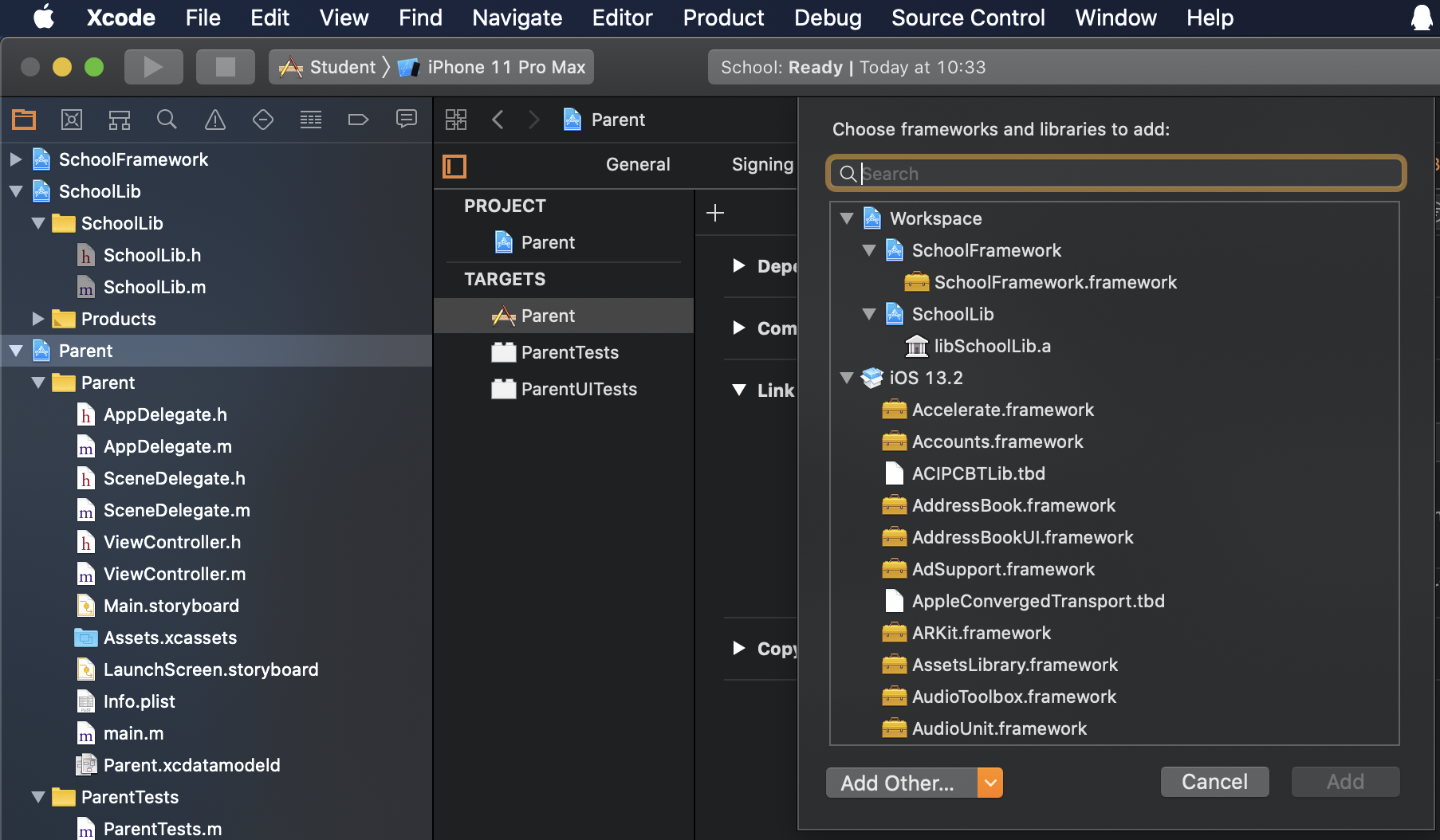
Task: Collapse the ParentTests folder
Action: tap(37, 797)
